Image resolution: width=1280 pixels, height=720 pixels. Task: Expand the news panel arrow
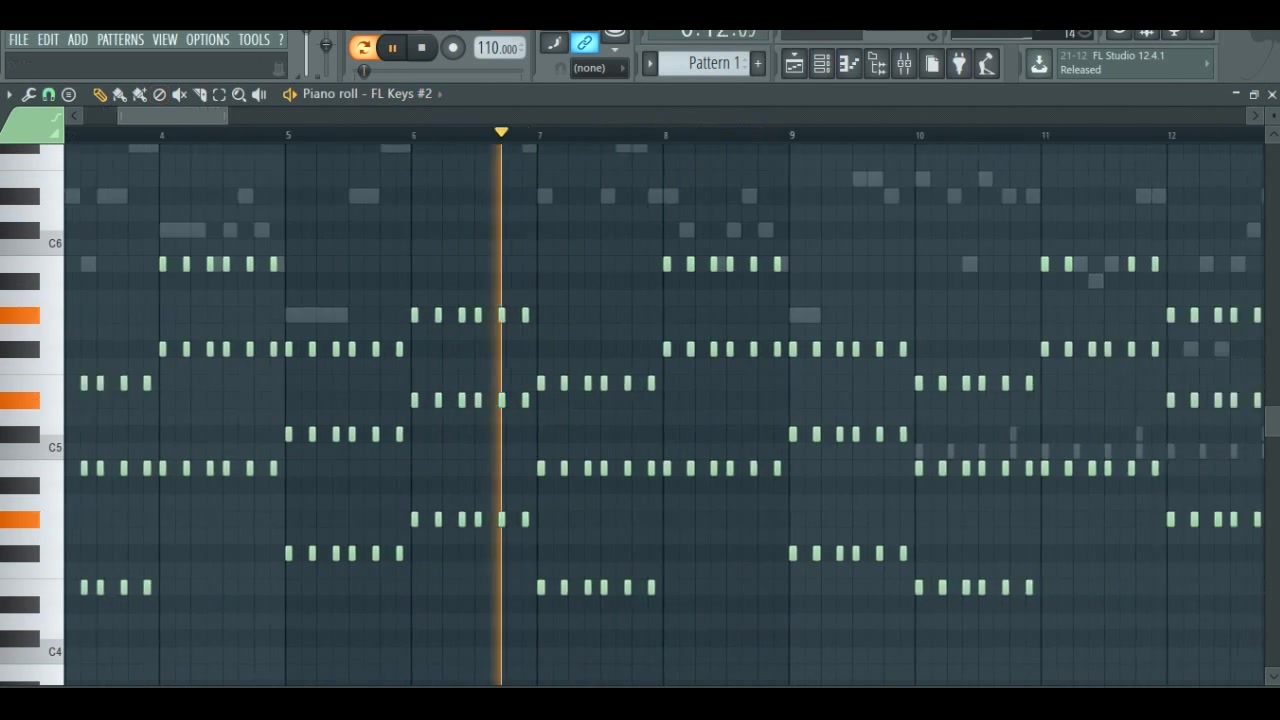tap(1207, 64)
